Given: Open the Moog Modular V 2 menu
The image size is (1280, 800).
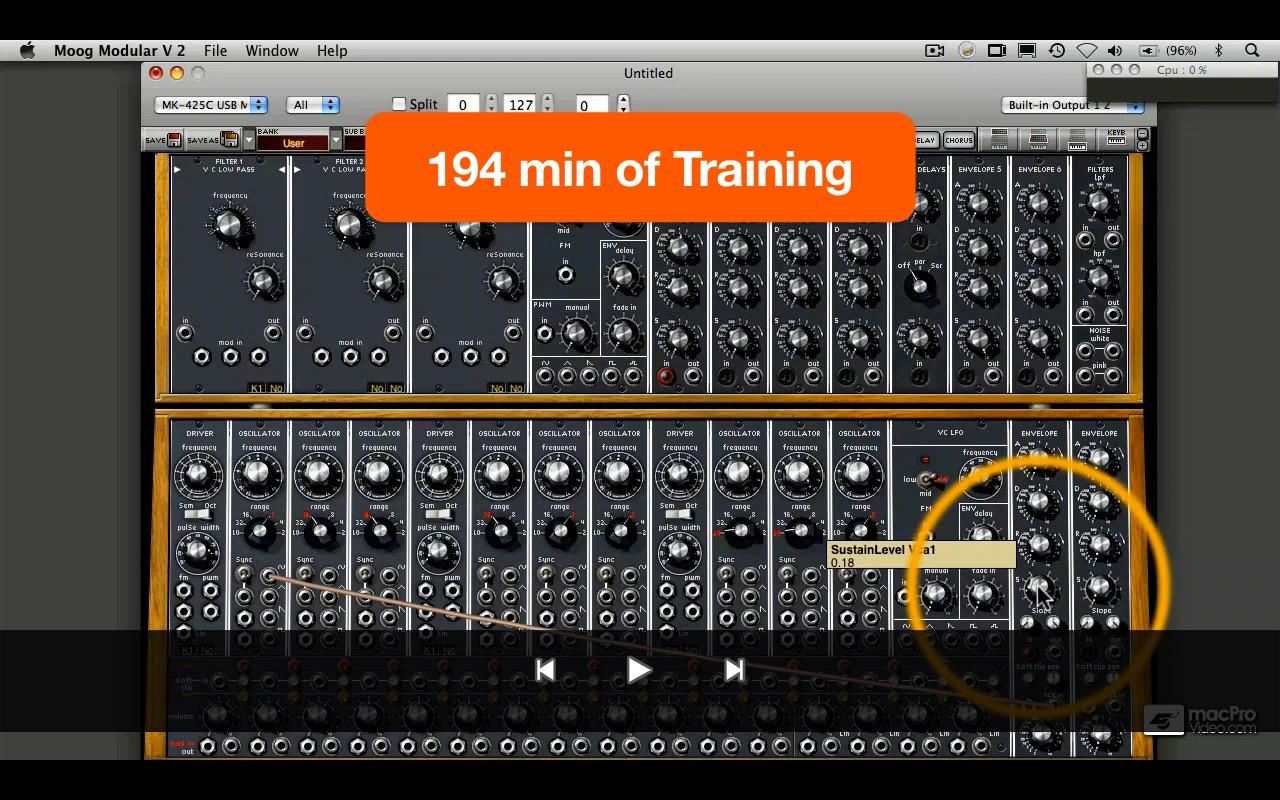Looking at the screenshot, I should tap(120, 50).
